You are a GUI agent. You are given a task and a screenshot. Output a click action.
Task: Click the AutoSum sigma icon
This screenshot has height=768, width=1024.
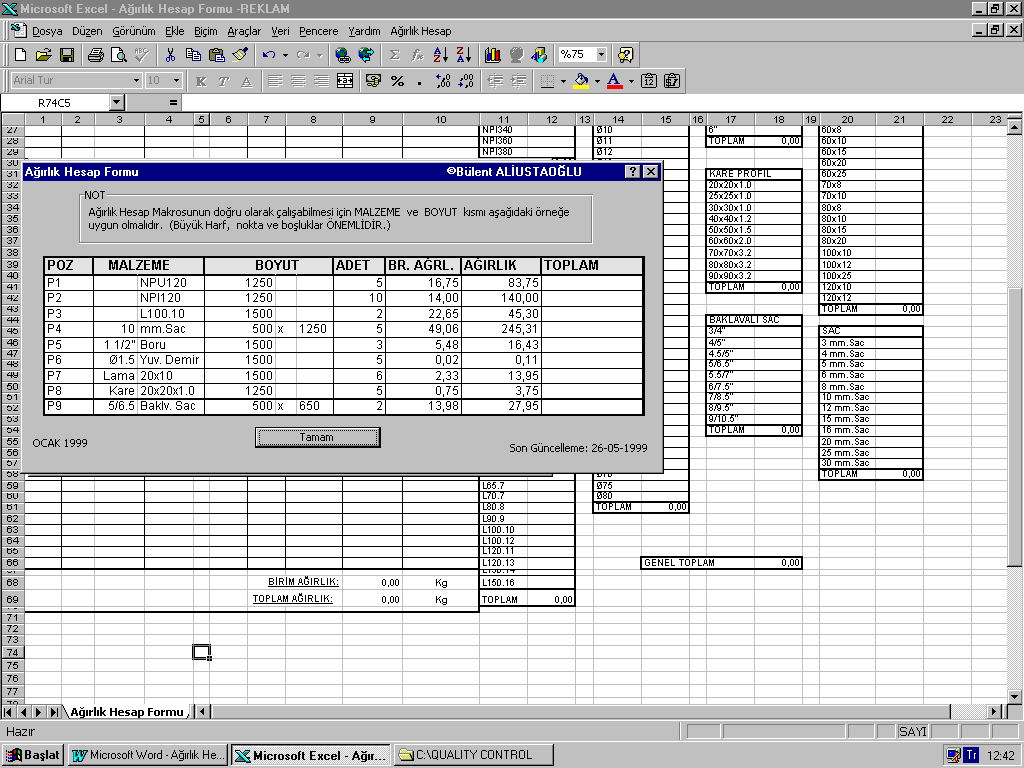394,55
